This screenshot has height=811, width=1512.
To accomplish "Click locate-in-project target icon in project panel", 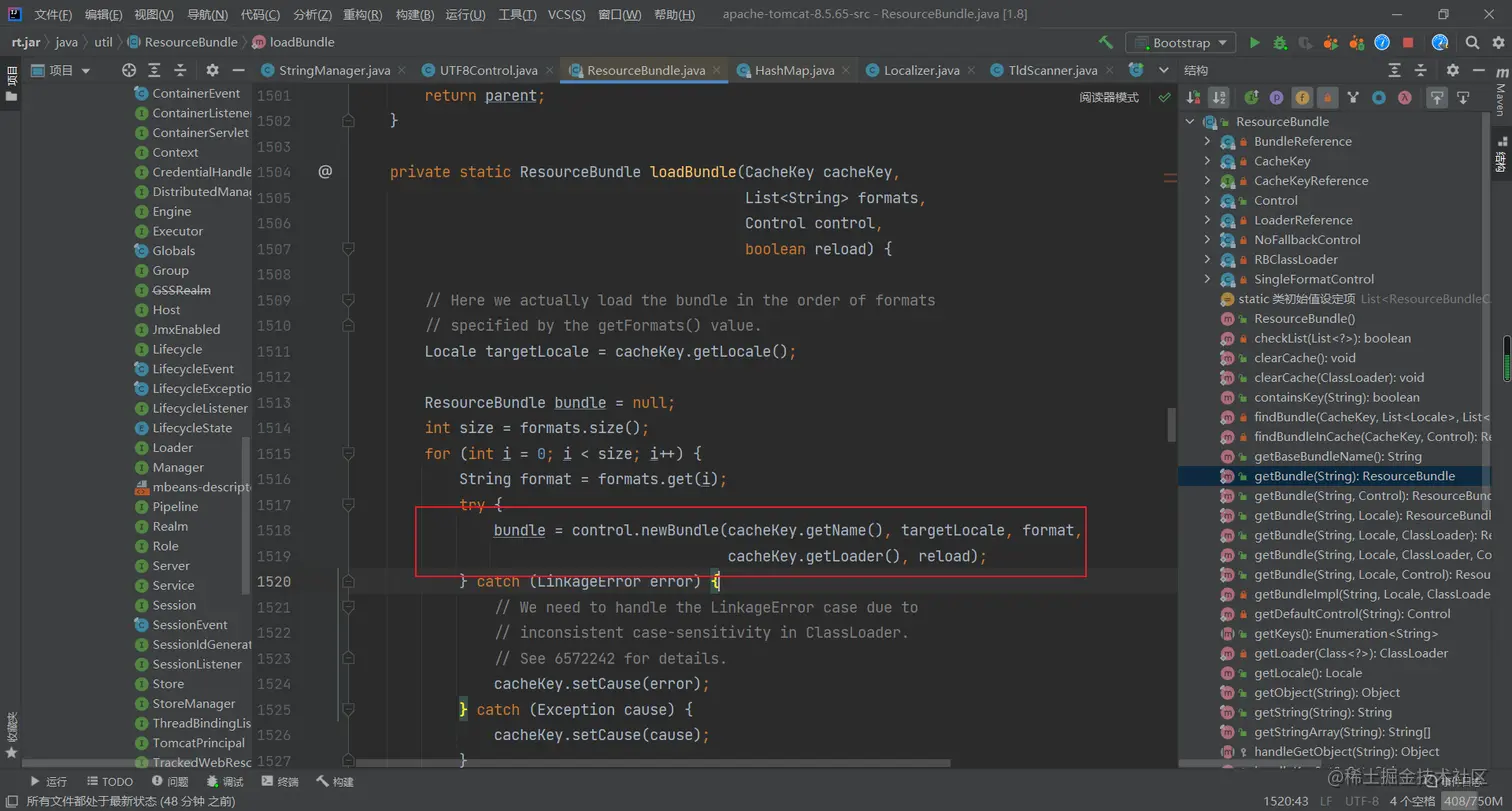I will (x=129, y=70).
